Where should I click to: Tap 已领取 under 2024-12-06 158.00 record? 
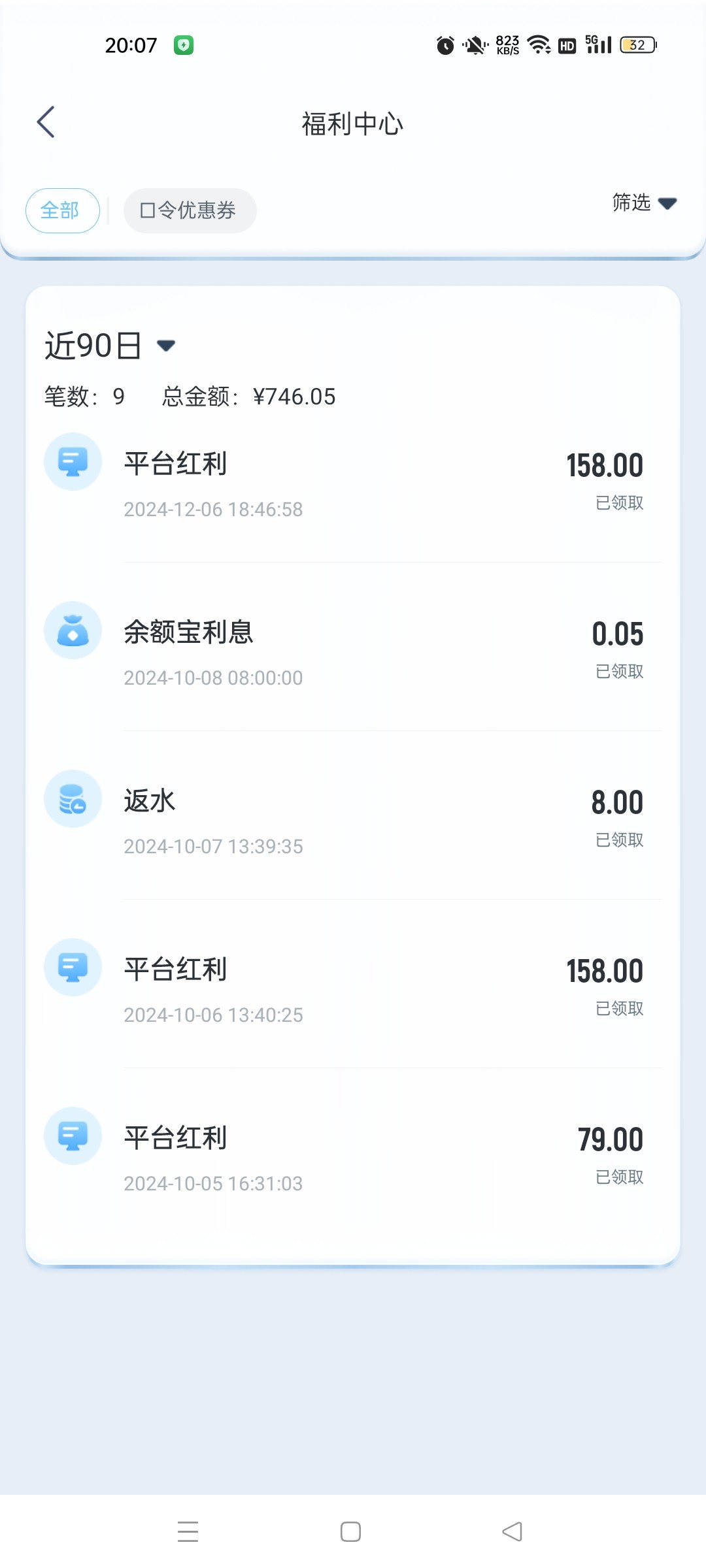point(619,503)
